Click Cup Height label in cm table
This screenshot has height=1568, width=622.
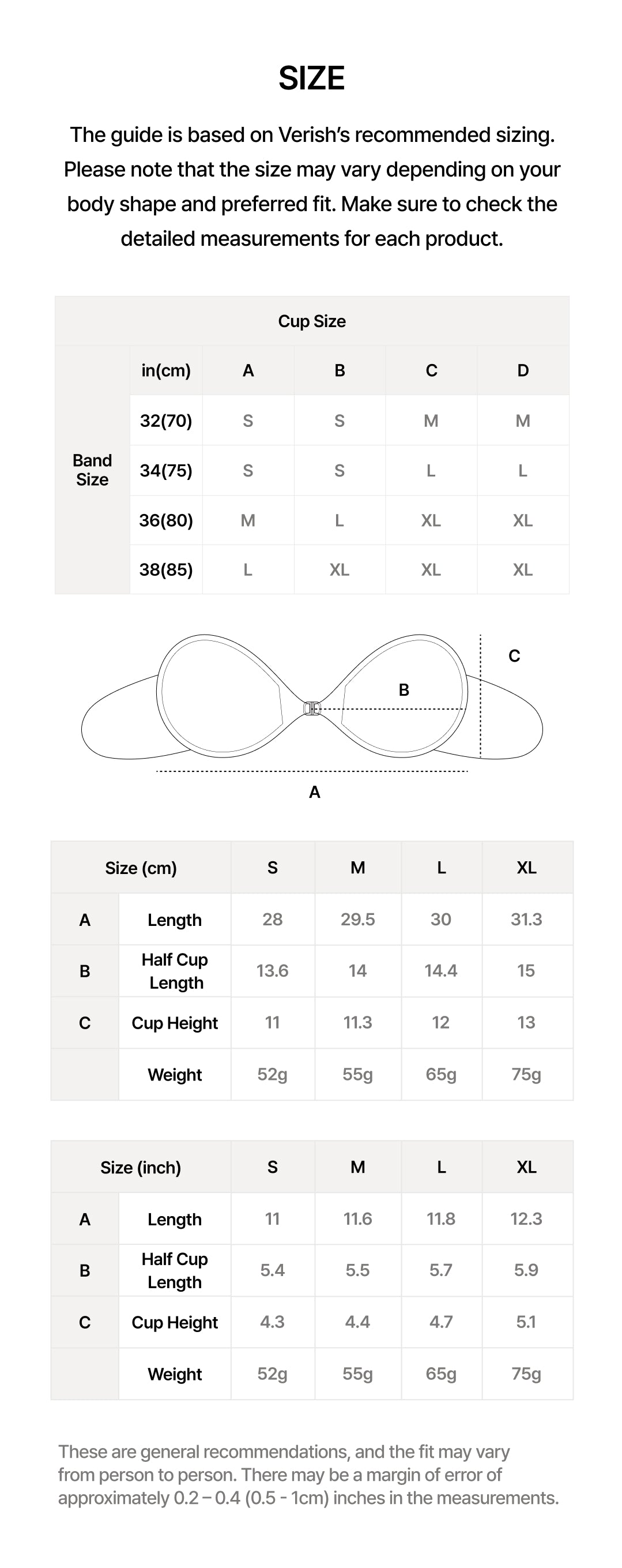[175, 1023]
